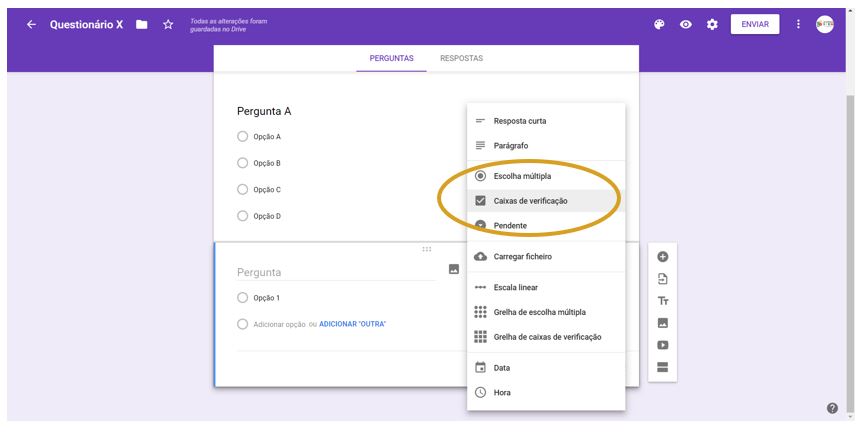Add a new question with plus icon
The height and width of the screenshot is (432, 866).
click(662, 257)
